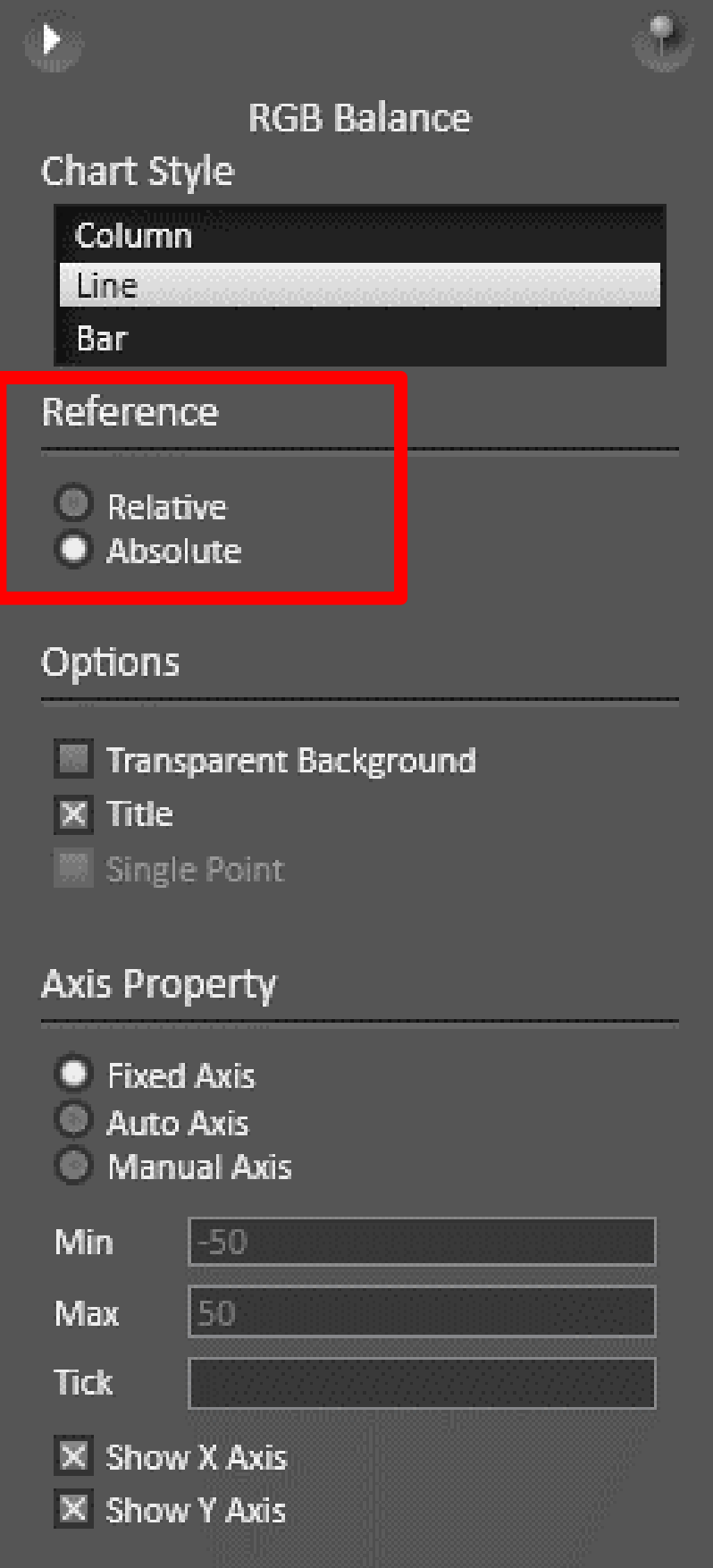Click the Max value input field

(422, 1311)
